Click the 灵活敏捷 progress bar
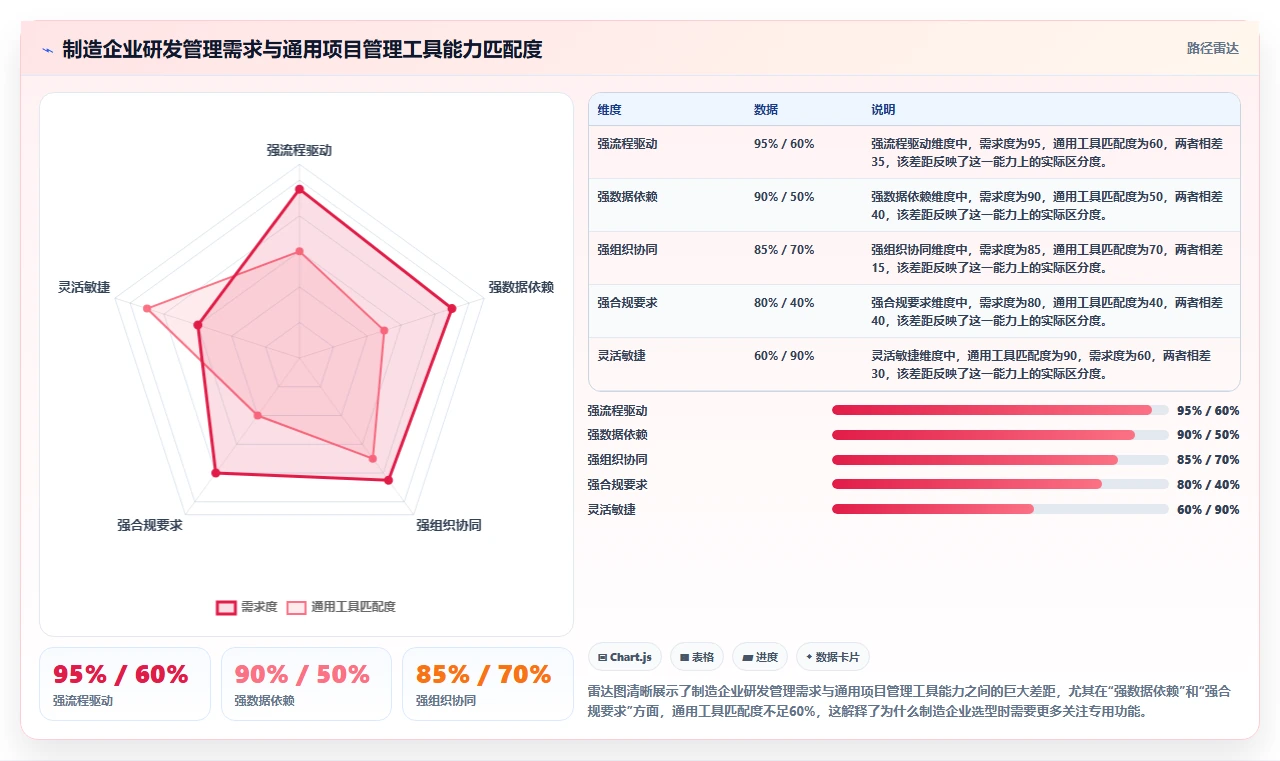The image size is (1280, 761). coord(1000,509)
